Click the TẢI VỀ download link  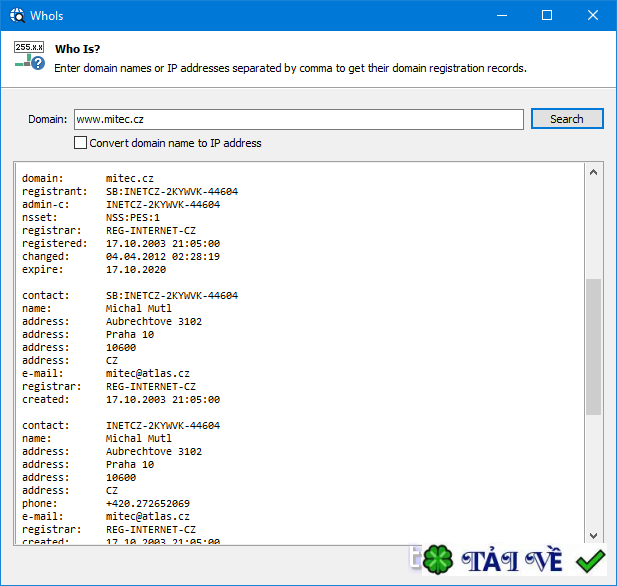(x=512, y=560)
